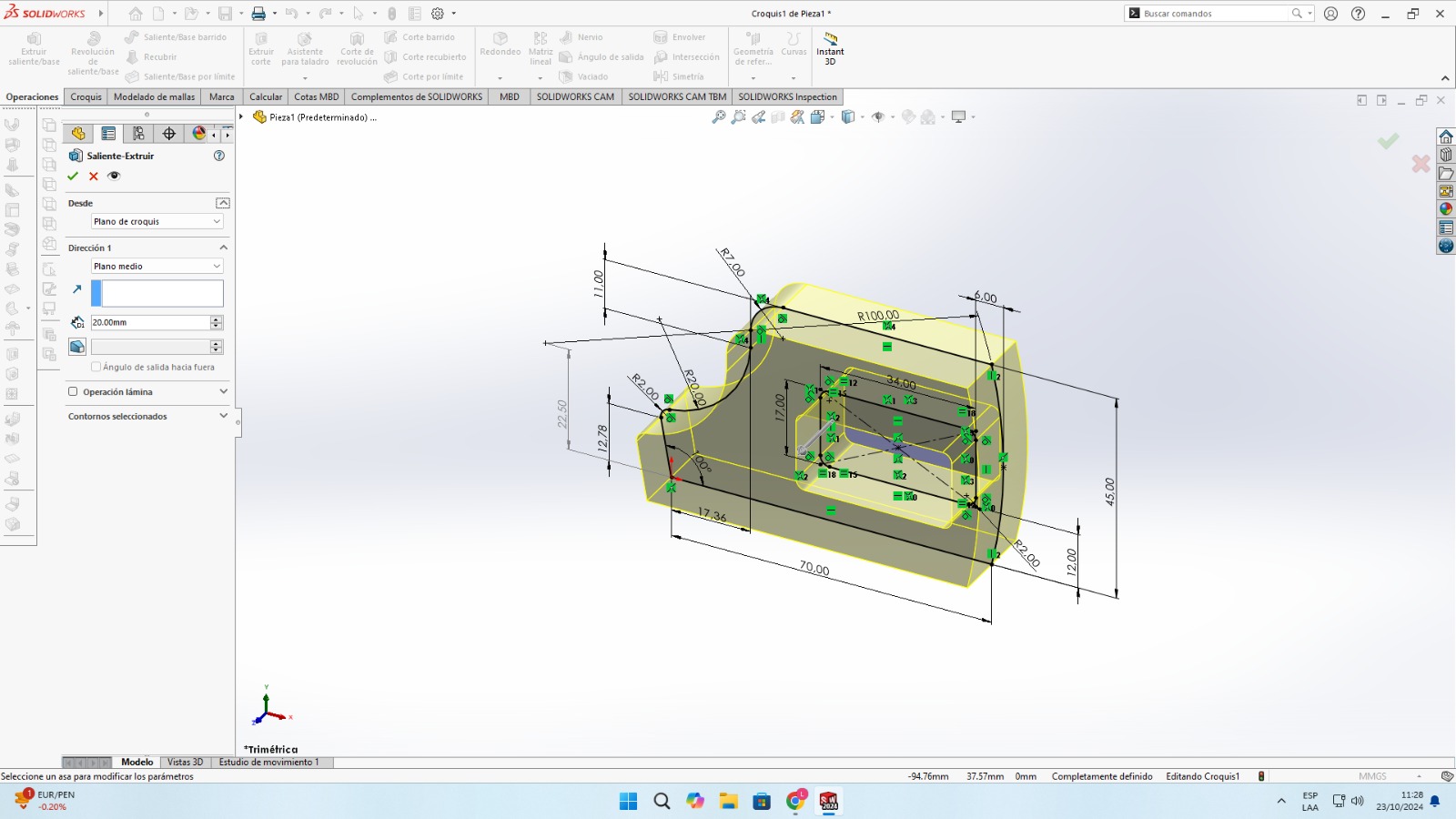The image size is (1456, 819).
Task: Open the ConfigurationManager tab icon
Action: pyautogui.click(x=138, y=134)
